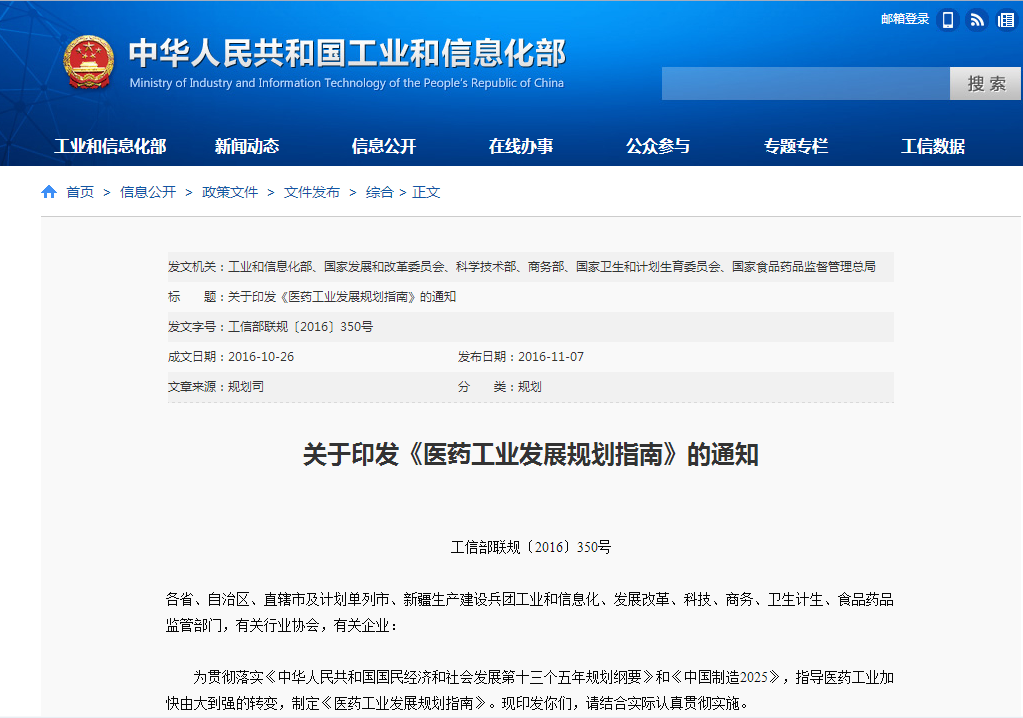Select 信息公开 in the main navigation
Viewport: 1023px width, 718px height.
[x=384, y=146]
